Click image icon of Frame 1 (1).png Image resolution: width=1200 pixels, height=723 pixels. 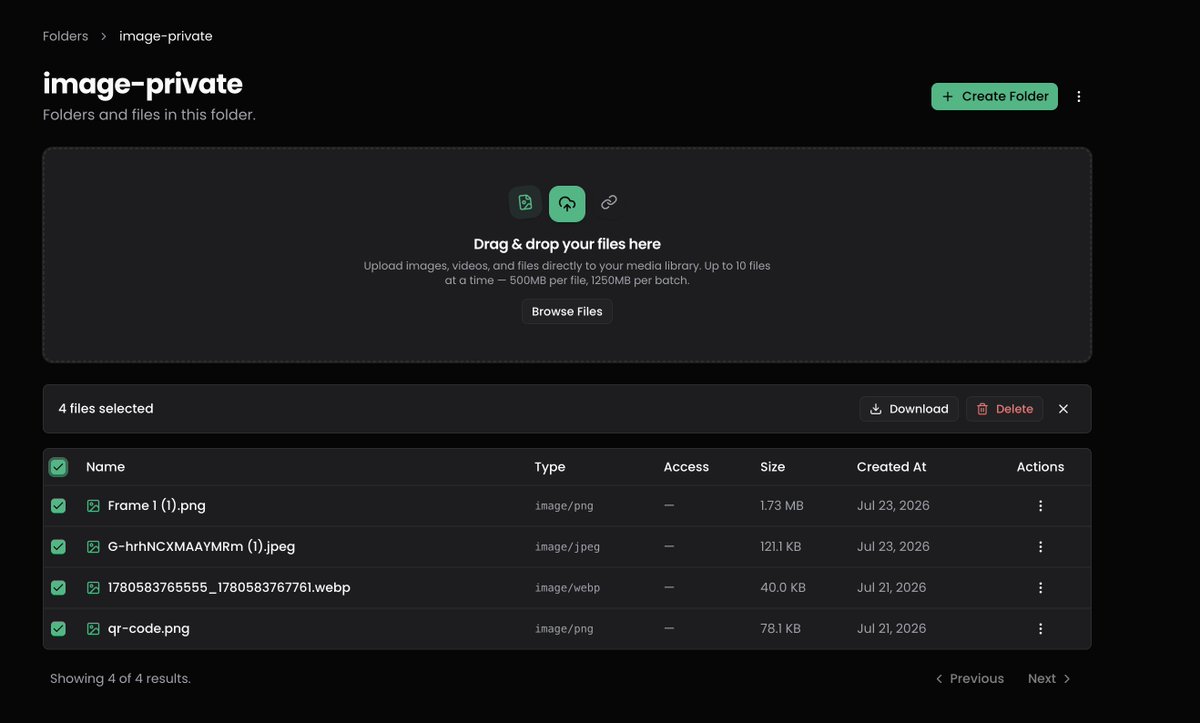point(93,506)
